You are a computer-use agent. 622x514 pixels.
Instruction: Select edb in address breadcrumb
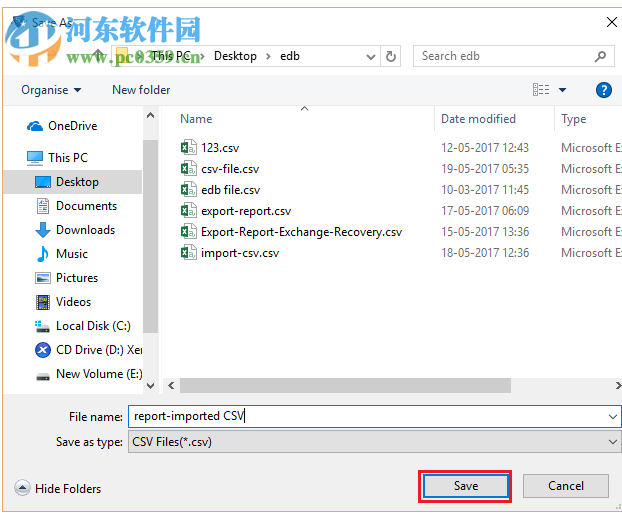pyautogui.click(x=290, y=56)
